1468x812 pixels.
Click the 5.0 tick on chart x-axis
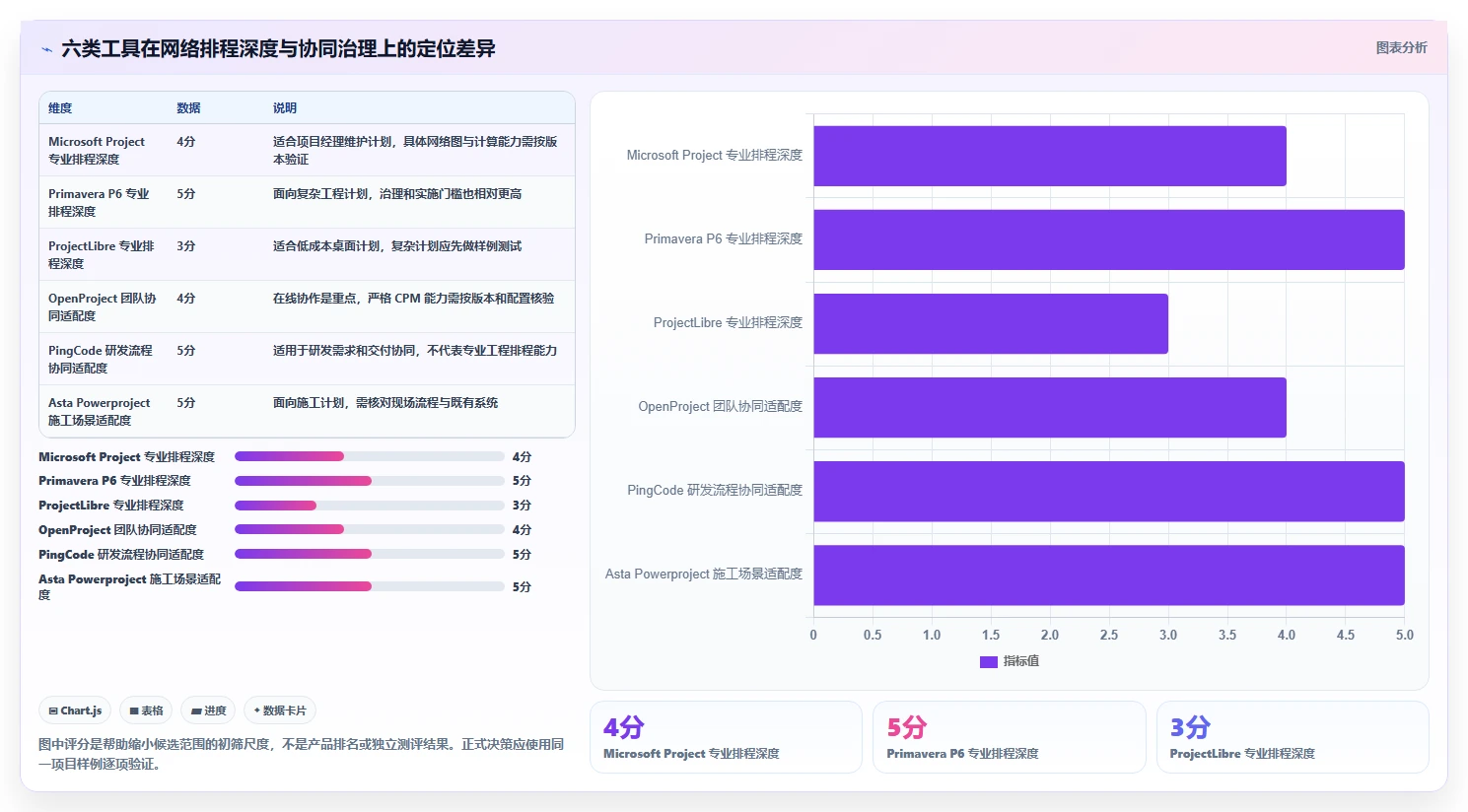click(1405, 635)
